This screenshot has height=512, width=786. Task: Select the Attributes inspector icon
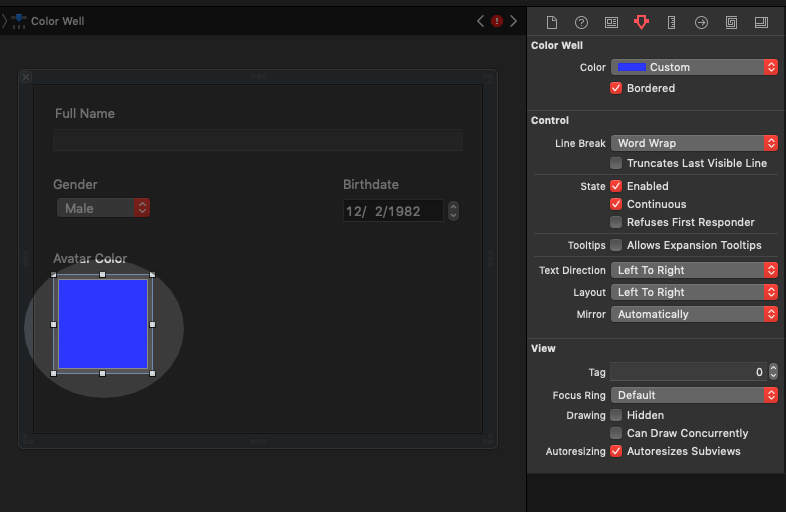641,22
